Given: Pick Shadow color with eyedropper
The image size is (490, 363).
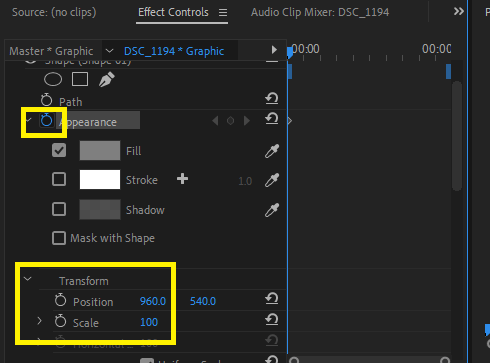Looking at the screenshot, I should tap(272, 210).
